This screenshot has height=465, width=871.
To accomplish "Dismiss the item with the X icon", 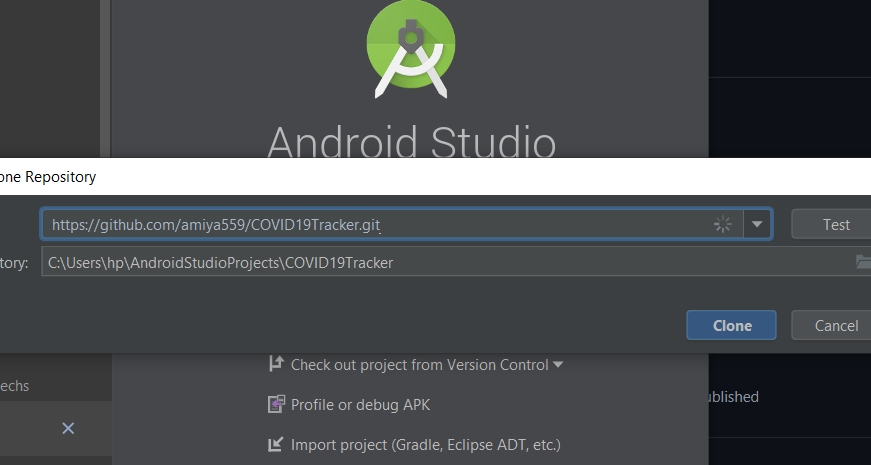I will [68, 428].
